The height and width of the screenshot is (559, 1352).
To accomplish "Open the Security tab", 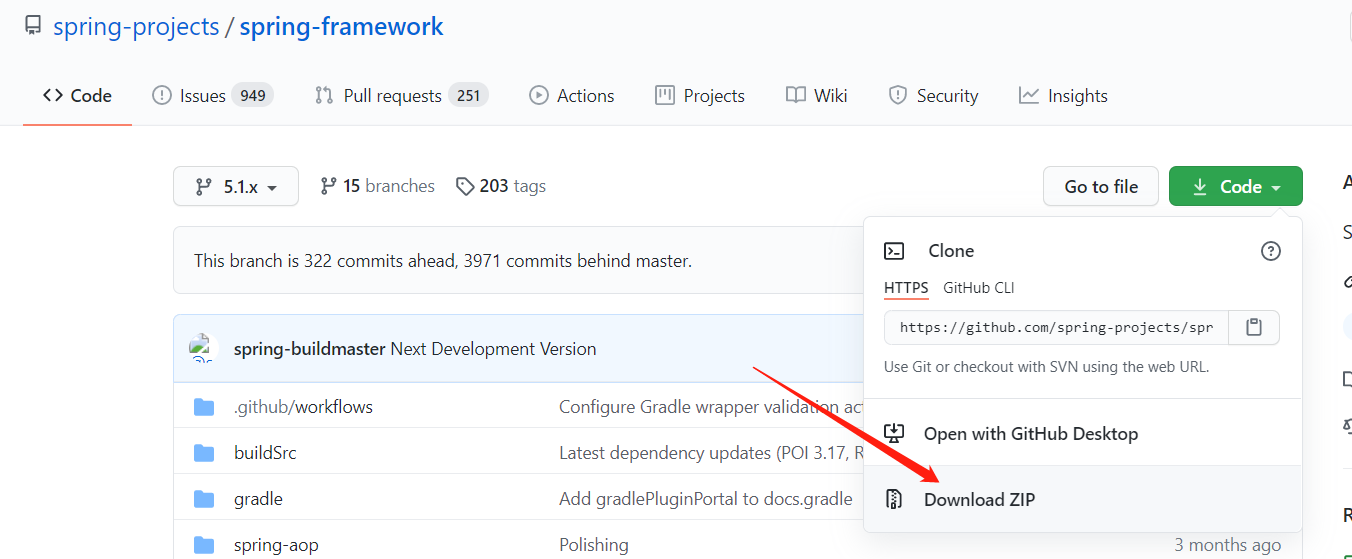I will pos(934,96).
